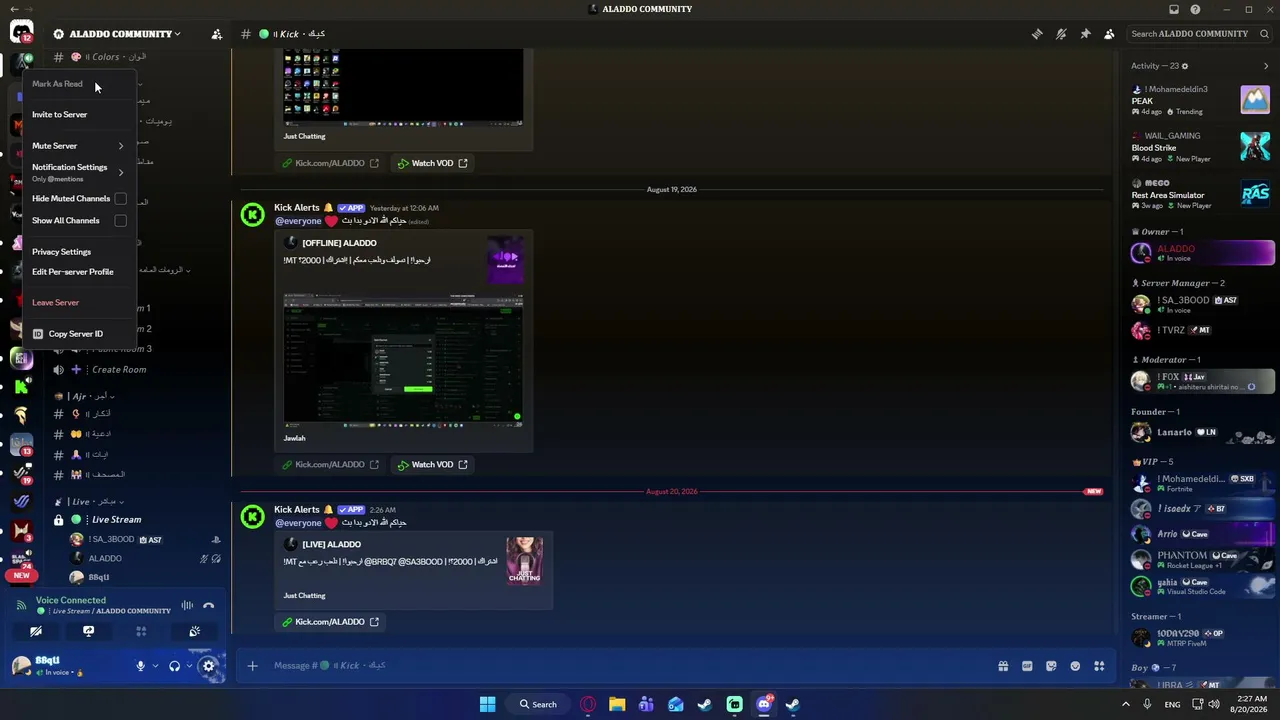Toggle Show All Channels checkbox
Image resolution: width=1280 pixels, height=720 pixels.
(x=120, y=221)
